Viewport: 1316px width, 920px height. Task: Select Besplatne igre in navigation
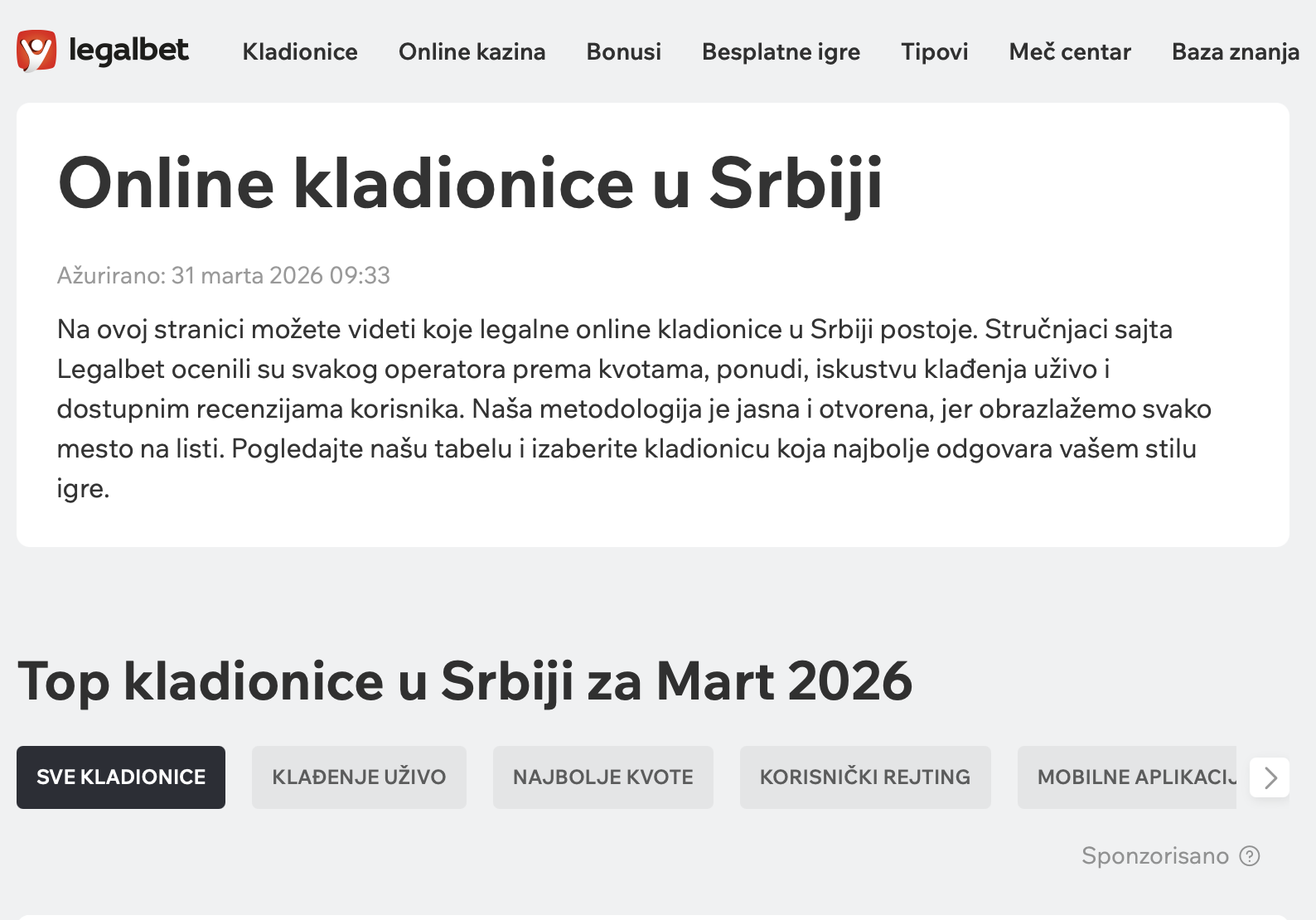coord(781,51)
